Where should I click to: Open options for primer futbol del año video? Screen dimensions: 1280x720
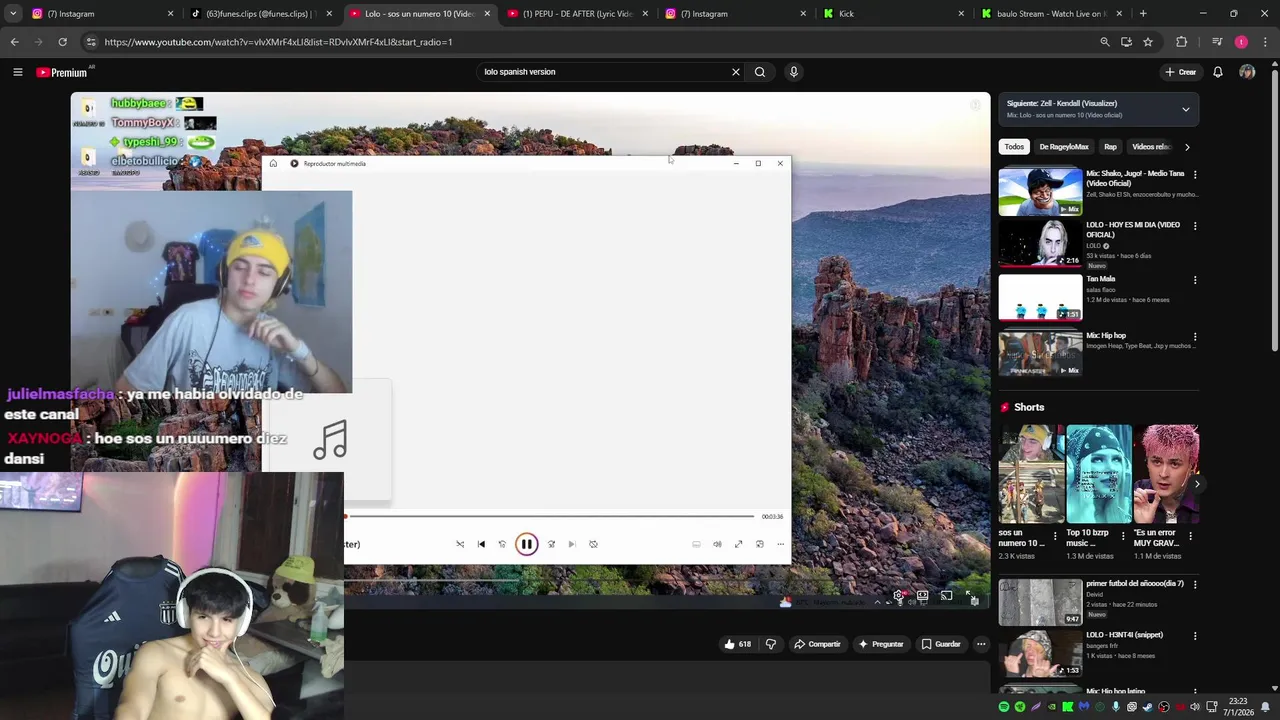pos(1195,585)
